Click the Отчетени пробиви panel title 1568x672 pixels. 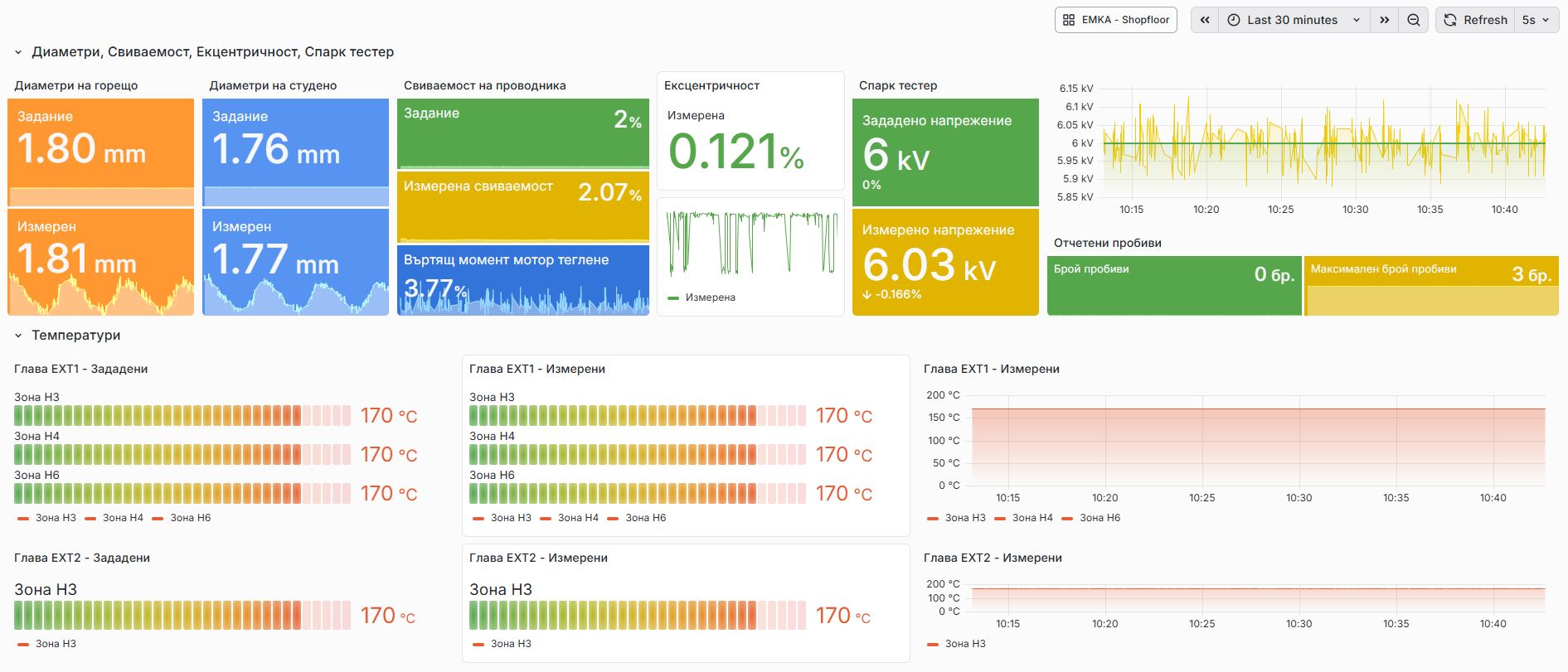[x=1108, y=243]
